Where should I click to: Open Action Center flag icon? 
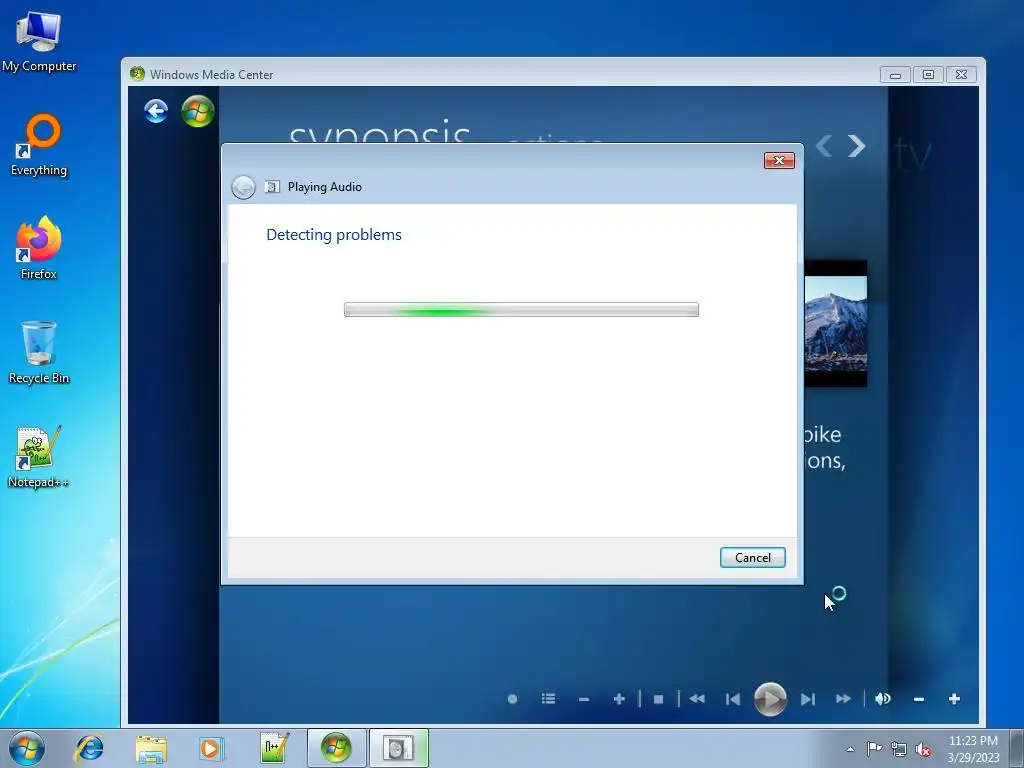click(874, 749)
